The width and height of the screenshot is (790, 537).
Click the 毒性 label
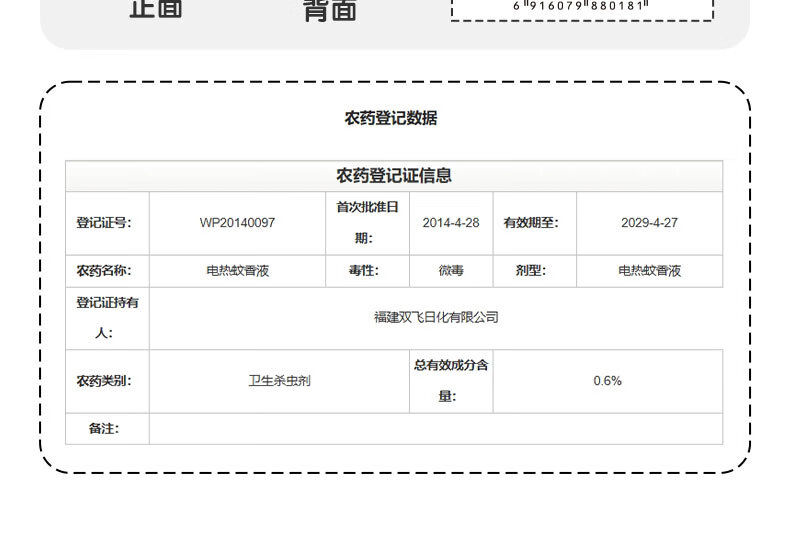click(x=364, y=271)
